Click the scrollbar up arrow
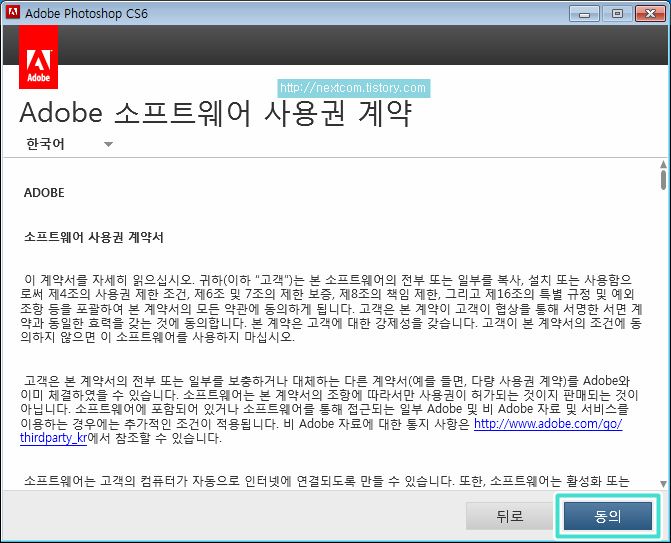Viewport: 671px width, 543px height. 663,164
